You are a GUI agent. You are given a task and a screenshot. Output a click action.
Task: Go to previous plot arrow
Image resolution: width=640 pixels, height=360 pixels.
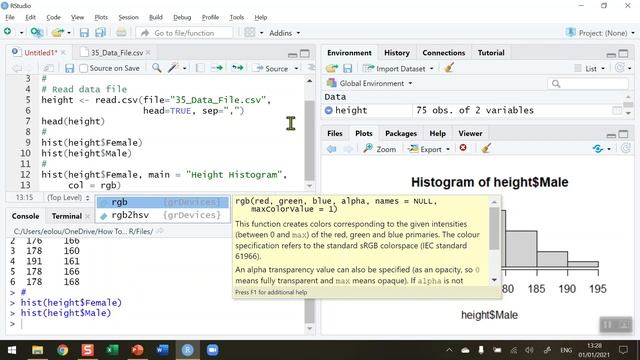tap(331, 149)
